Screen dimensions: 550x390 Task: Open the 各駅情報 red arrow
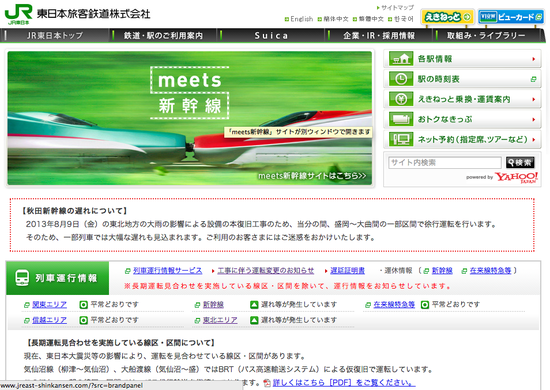(534, 59)
